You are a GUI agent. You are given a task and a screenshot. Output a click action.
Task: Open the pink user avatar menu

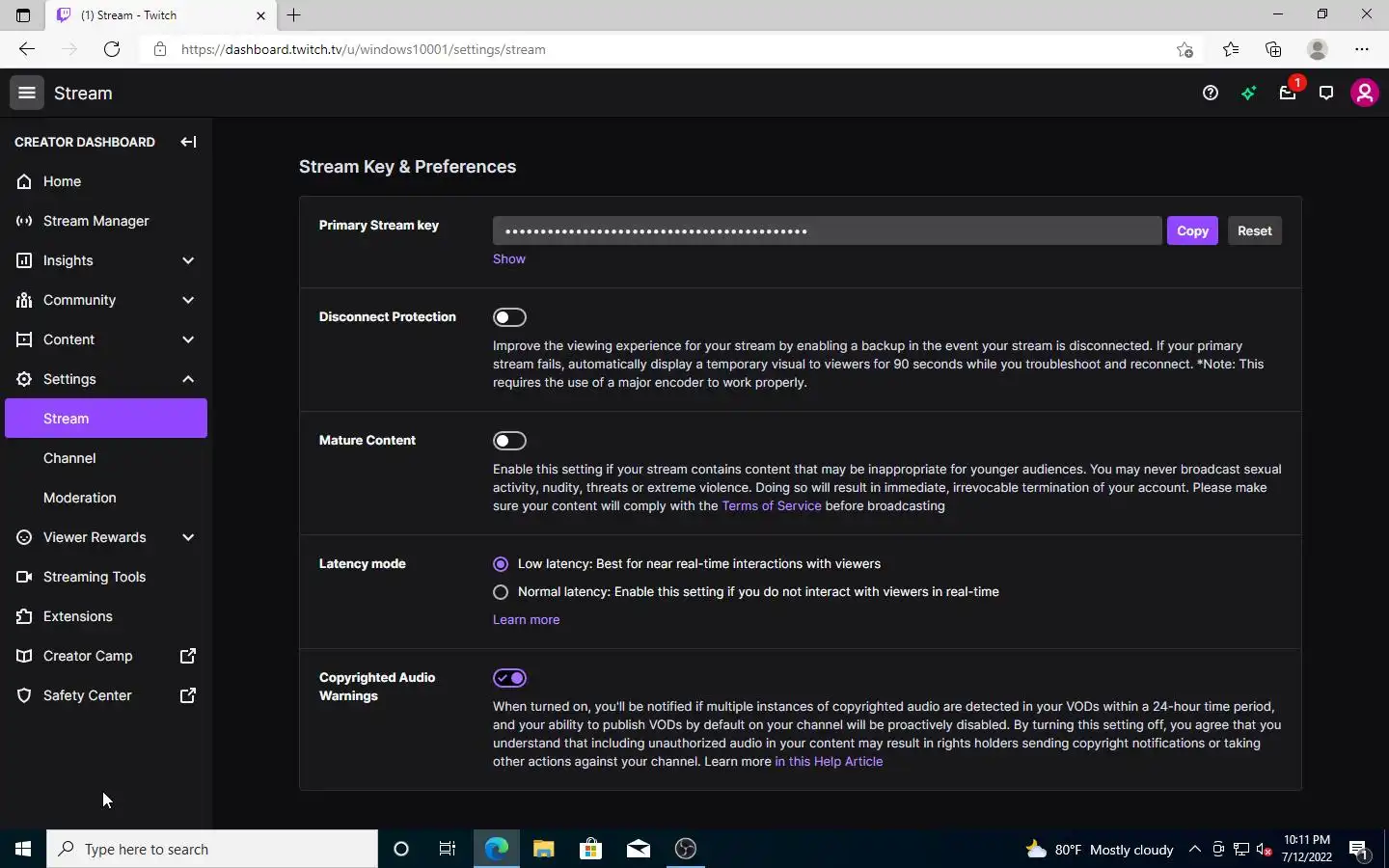tap(1365, 93)
